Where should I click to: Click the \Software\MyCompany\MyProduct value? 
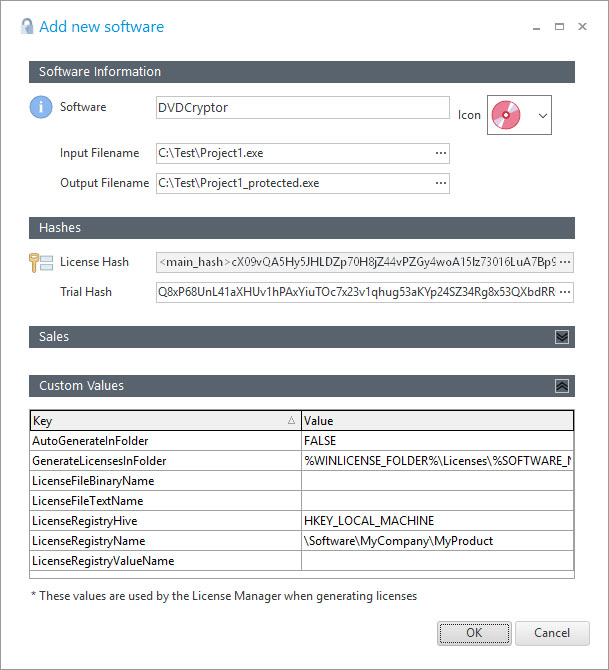pyautogui.click(x=437, y=541)
